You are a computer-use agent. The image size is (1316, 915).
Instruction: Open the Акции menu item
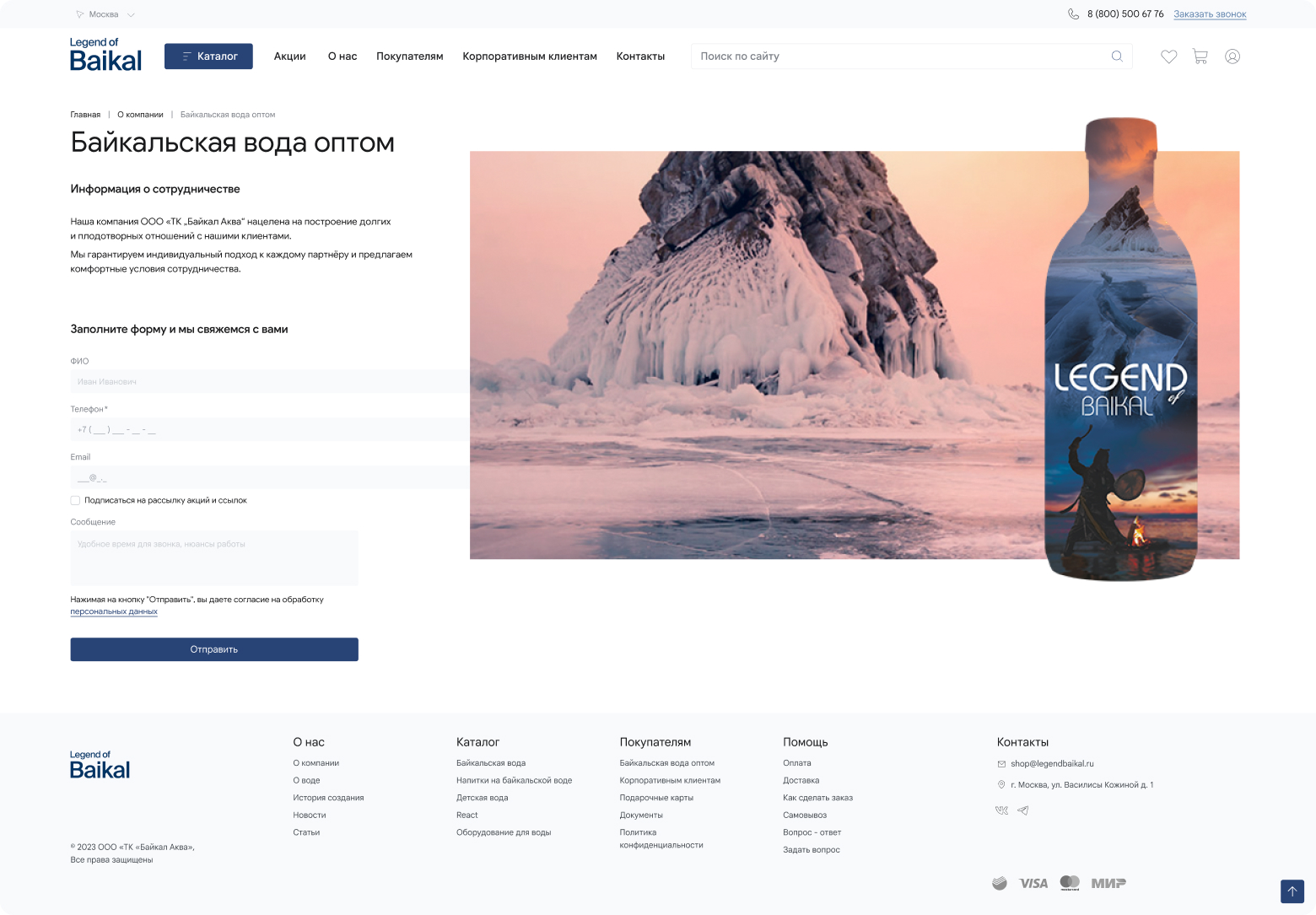289,57
